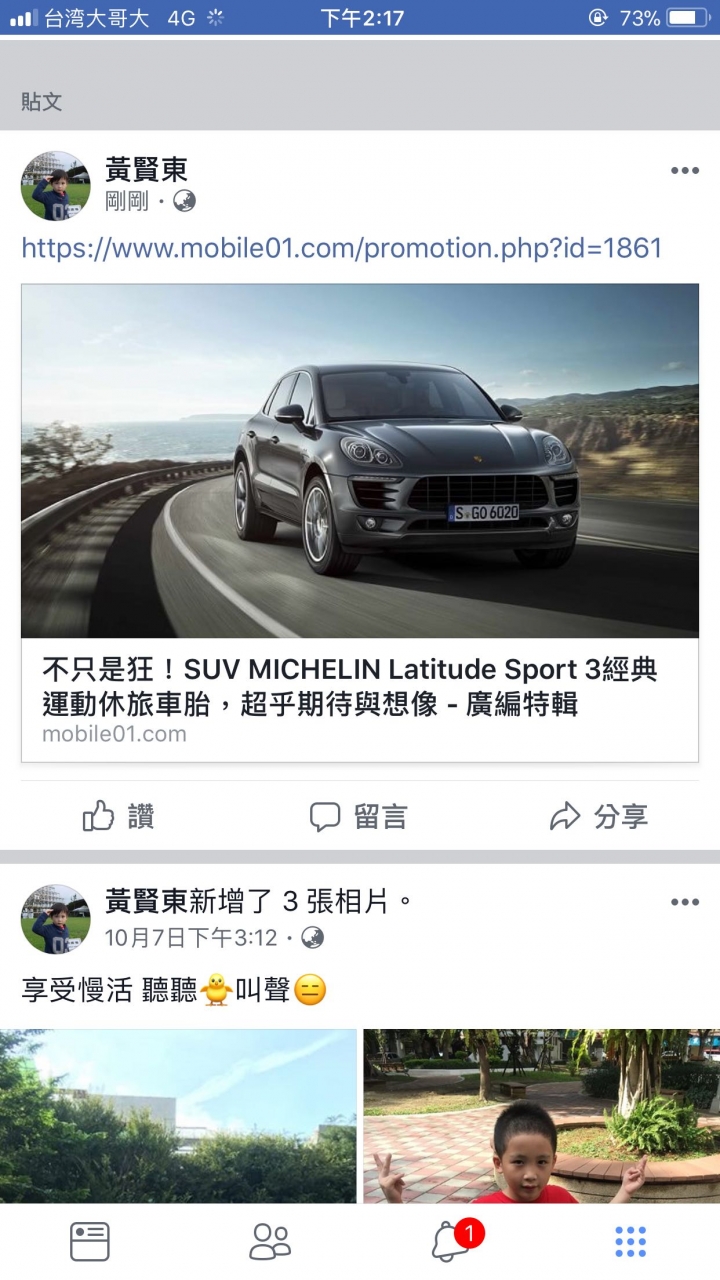The height and width of the screenshot is (1280, 720).
Task: Open the Friends tab icon
Action: pos(270,1242)
